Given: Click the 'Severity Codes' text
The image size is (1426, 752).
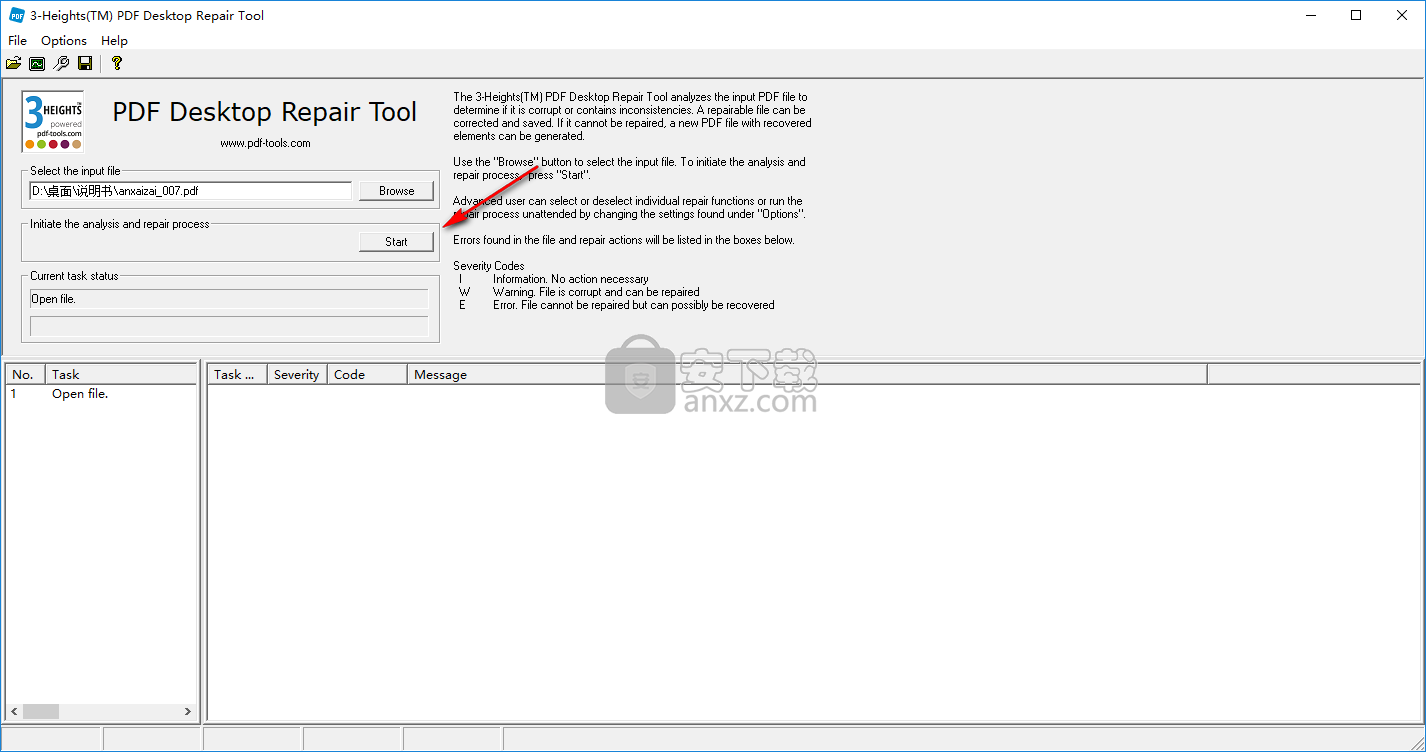Looking at the screenshot, I should [x=489, y=266].
